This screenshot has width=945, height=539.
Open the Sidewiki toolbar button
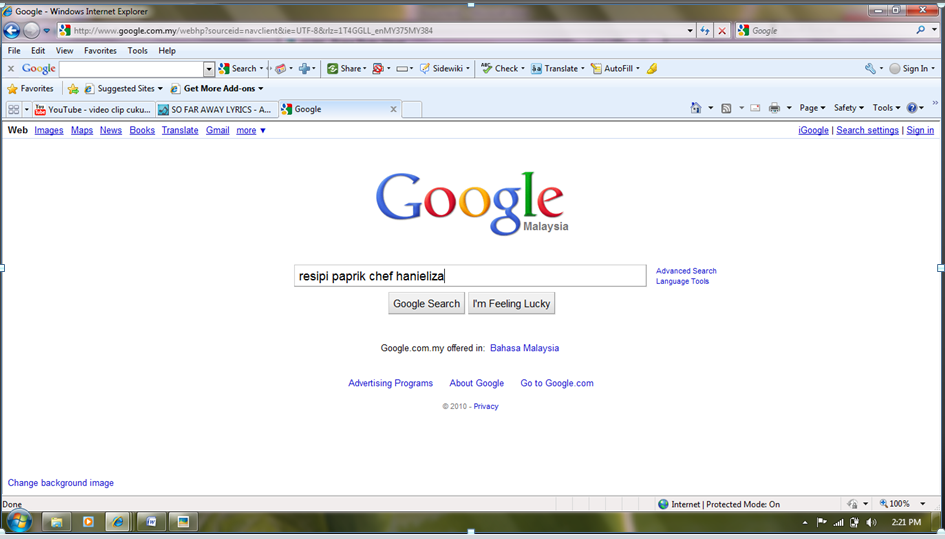point(444,69)
